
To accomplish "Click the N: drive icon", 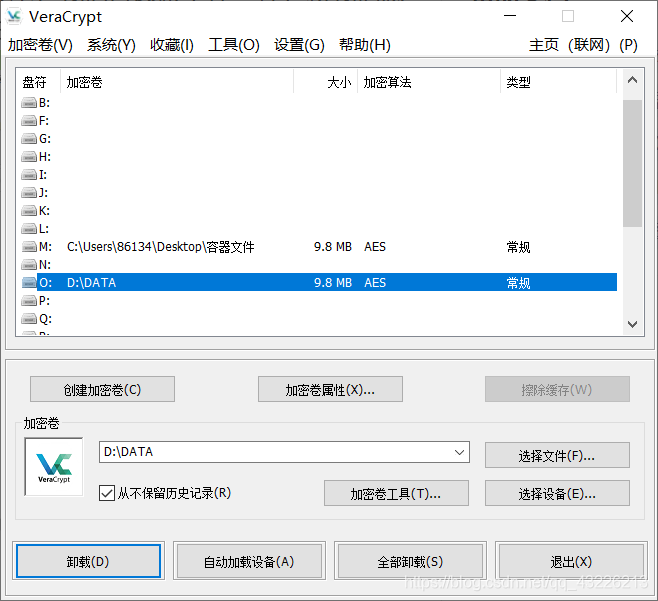I will [x=29, y=265].
